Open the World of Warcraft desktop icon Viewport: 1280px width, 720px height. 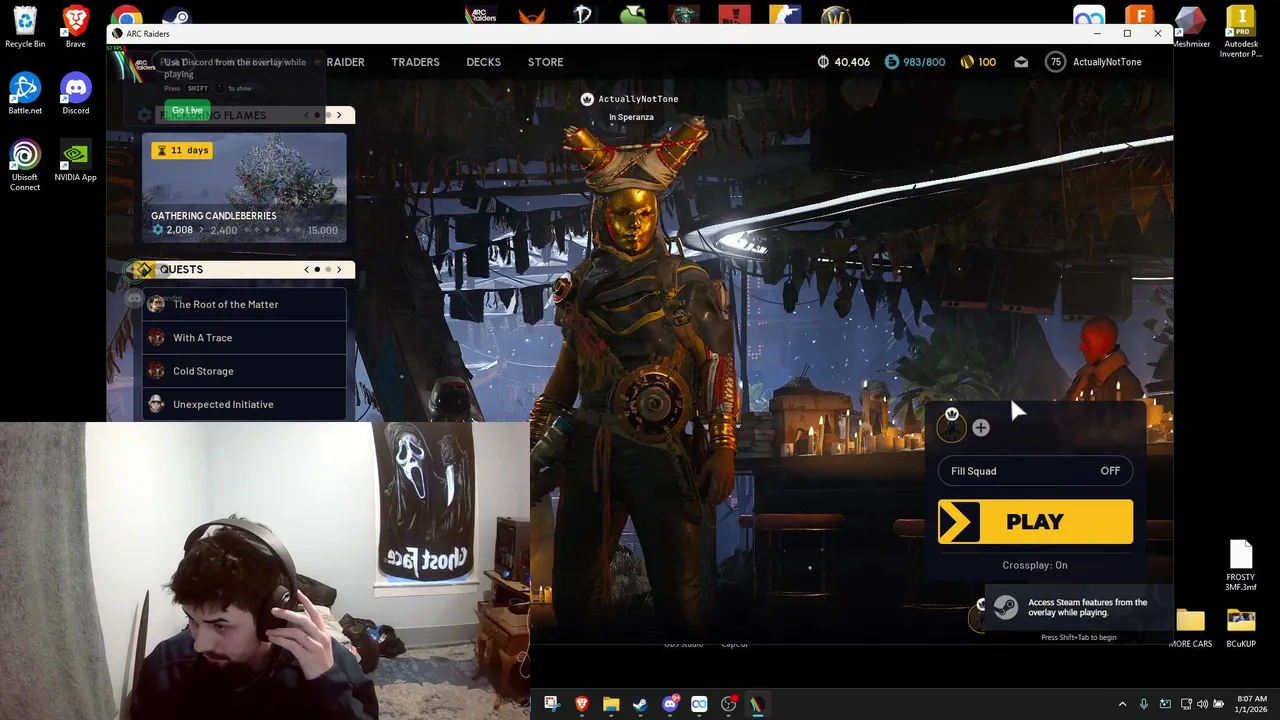(x=837, y=15)
